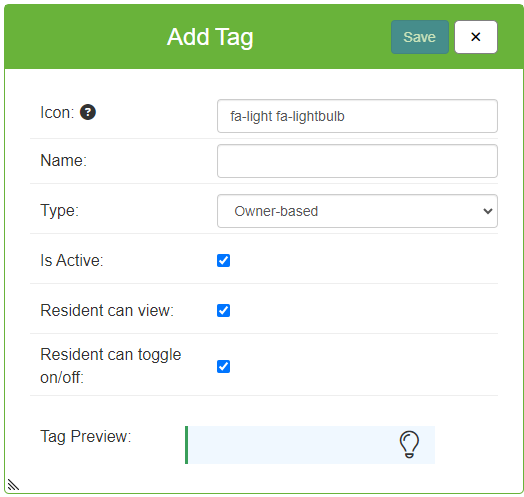The width and height of the screenshot is (524, 497).
Task: Click the Resident can view label
Action: click(107, 310)
